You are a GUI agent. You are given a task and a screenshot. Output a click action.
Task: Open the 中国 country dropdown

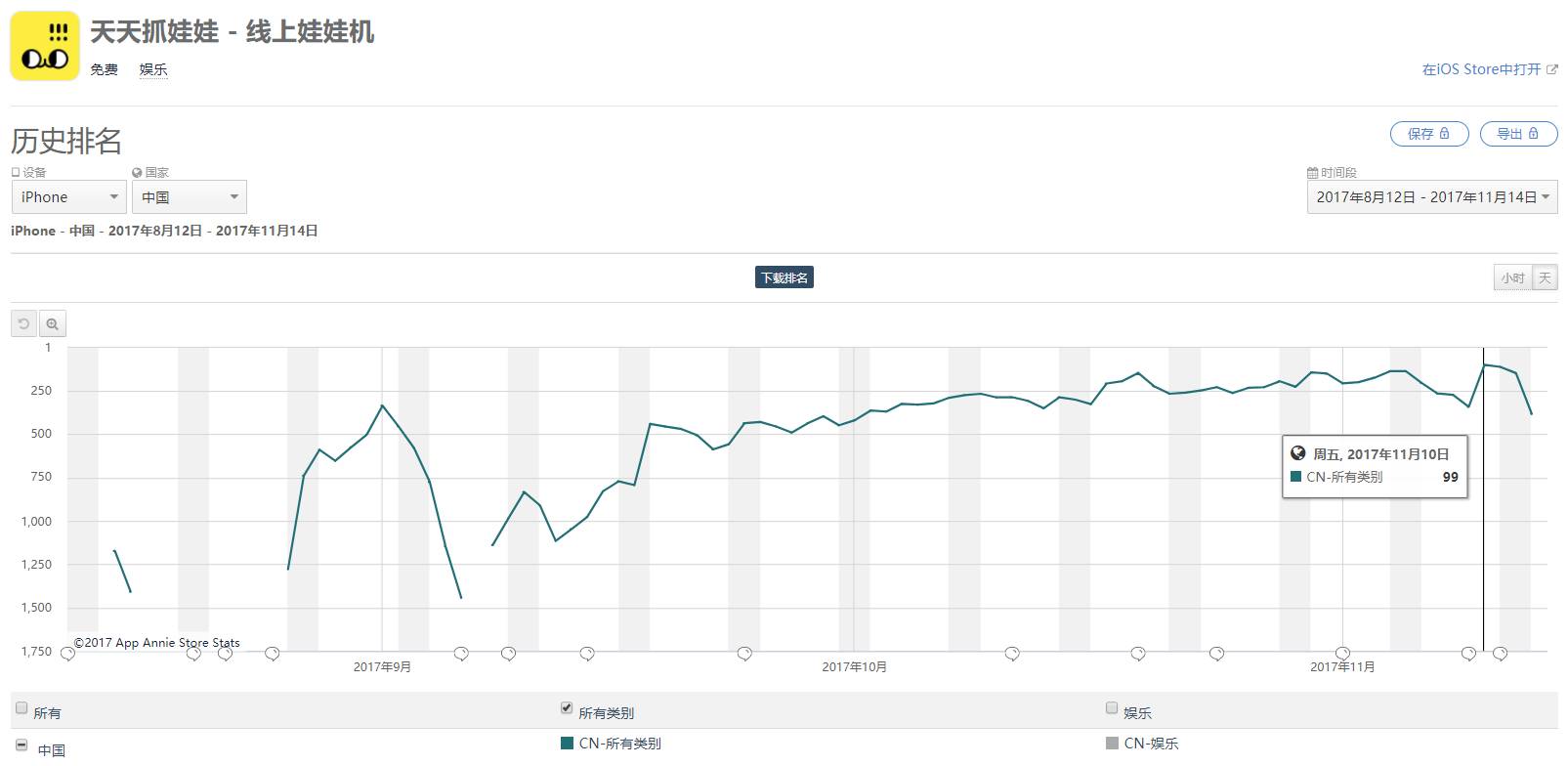coord(189,196)
